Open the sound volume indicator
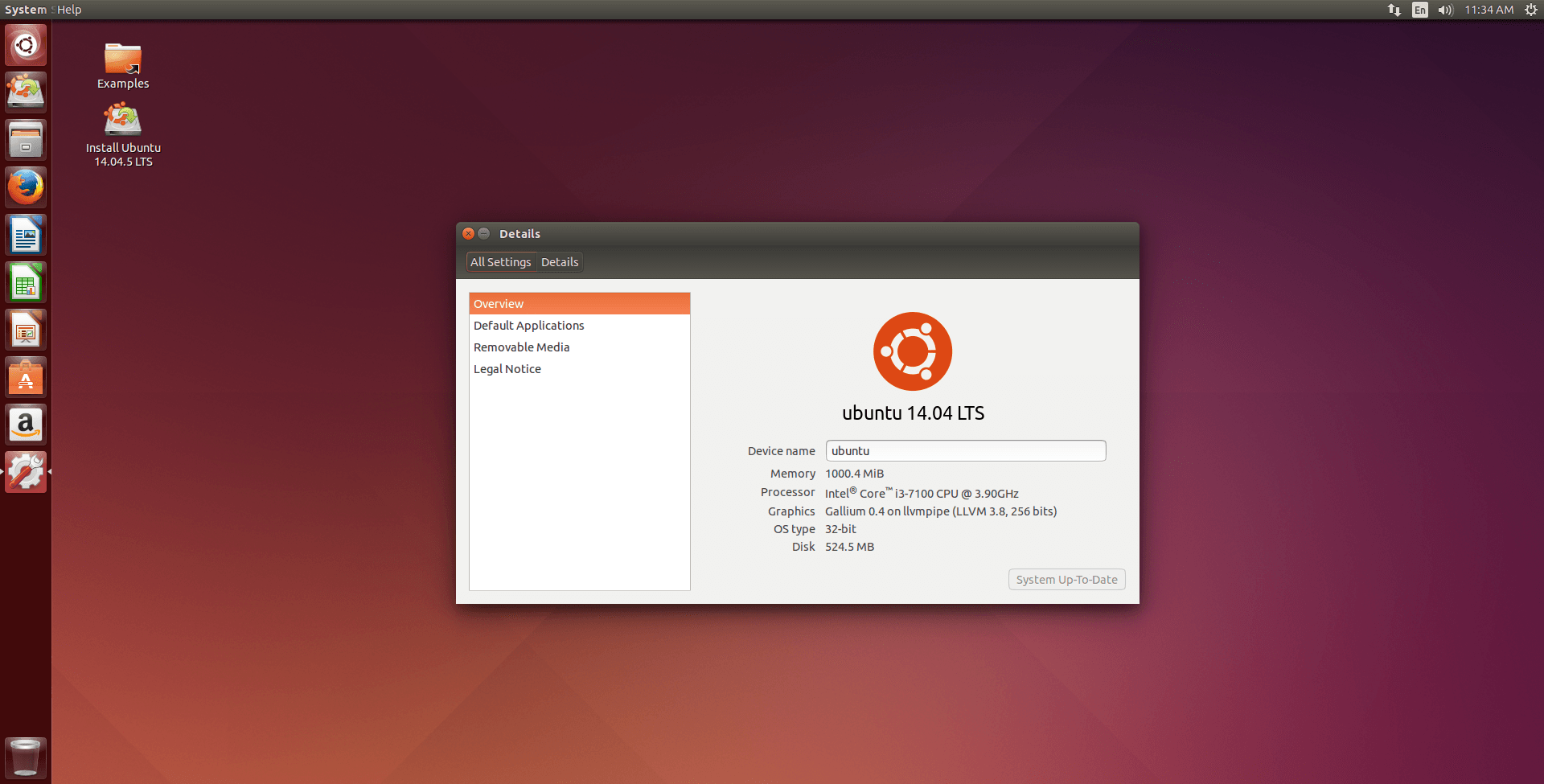The image size is (1544, 784). coord(1446,10)
